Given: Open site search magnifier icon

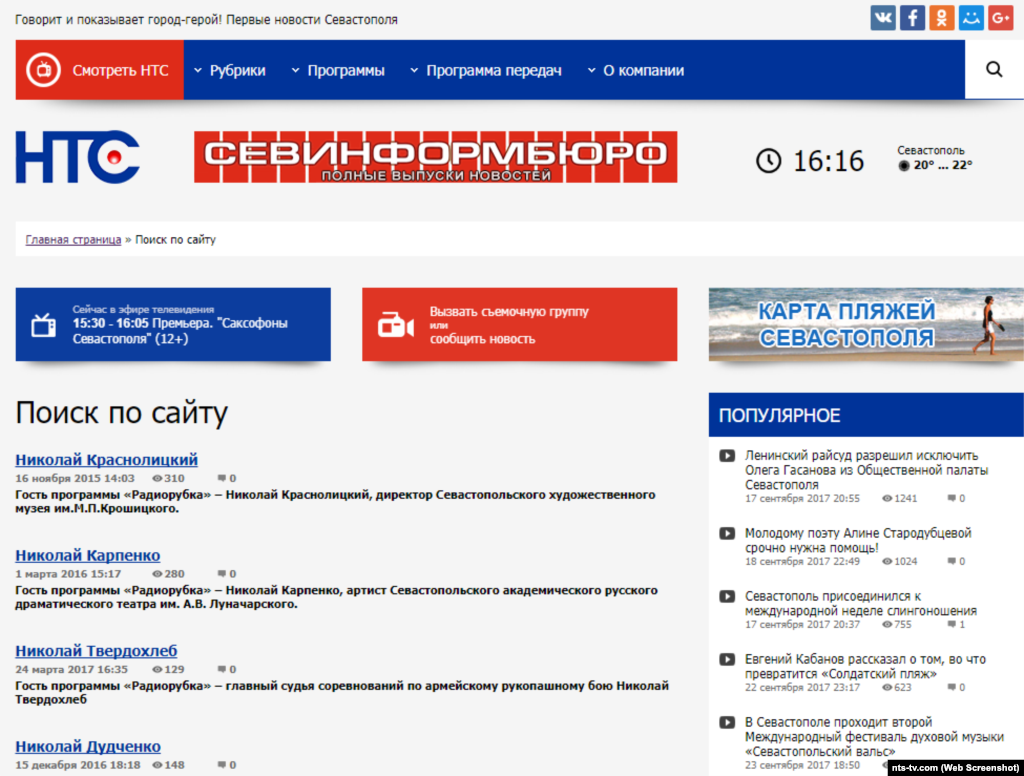Looking at the screenshot, I should click(994, 70).
